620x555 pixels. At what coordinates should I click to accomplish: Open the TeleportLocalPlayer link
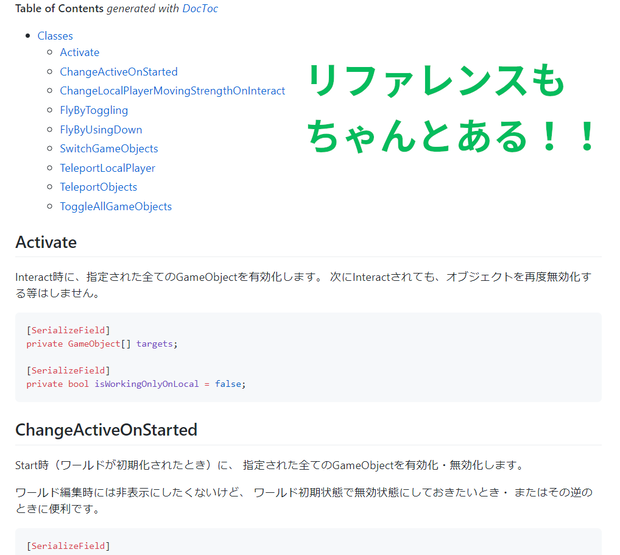[x=107, y=168]
